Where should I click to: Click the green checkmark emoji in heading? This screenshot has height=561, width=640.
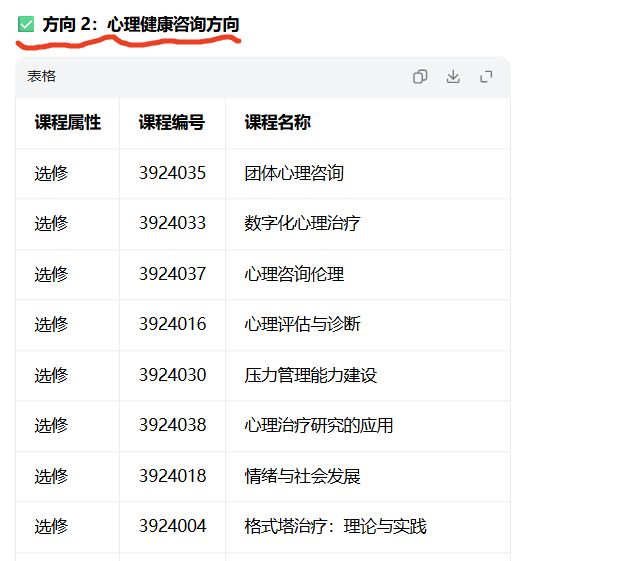tap(26, 24)
